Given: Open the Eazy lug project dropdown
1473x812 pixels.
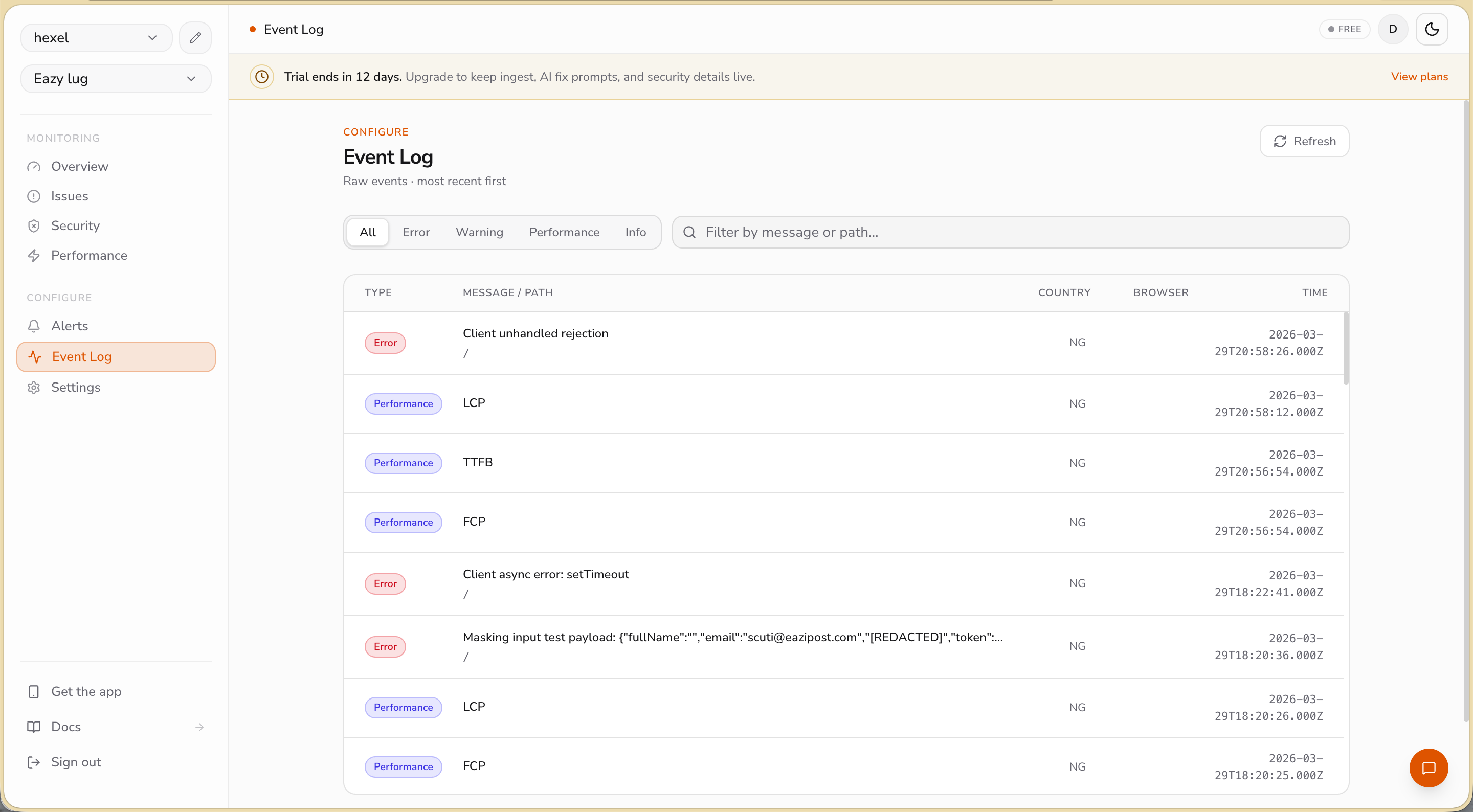Looking at the screenshot, I should (x=116, y=79).
